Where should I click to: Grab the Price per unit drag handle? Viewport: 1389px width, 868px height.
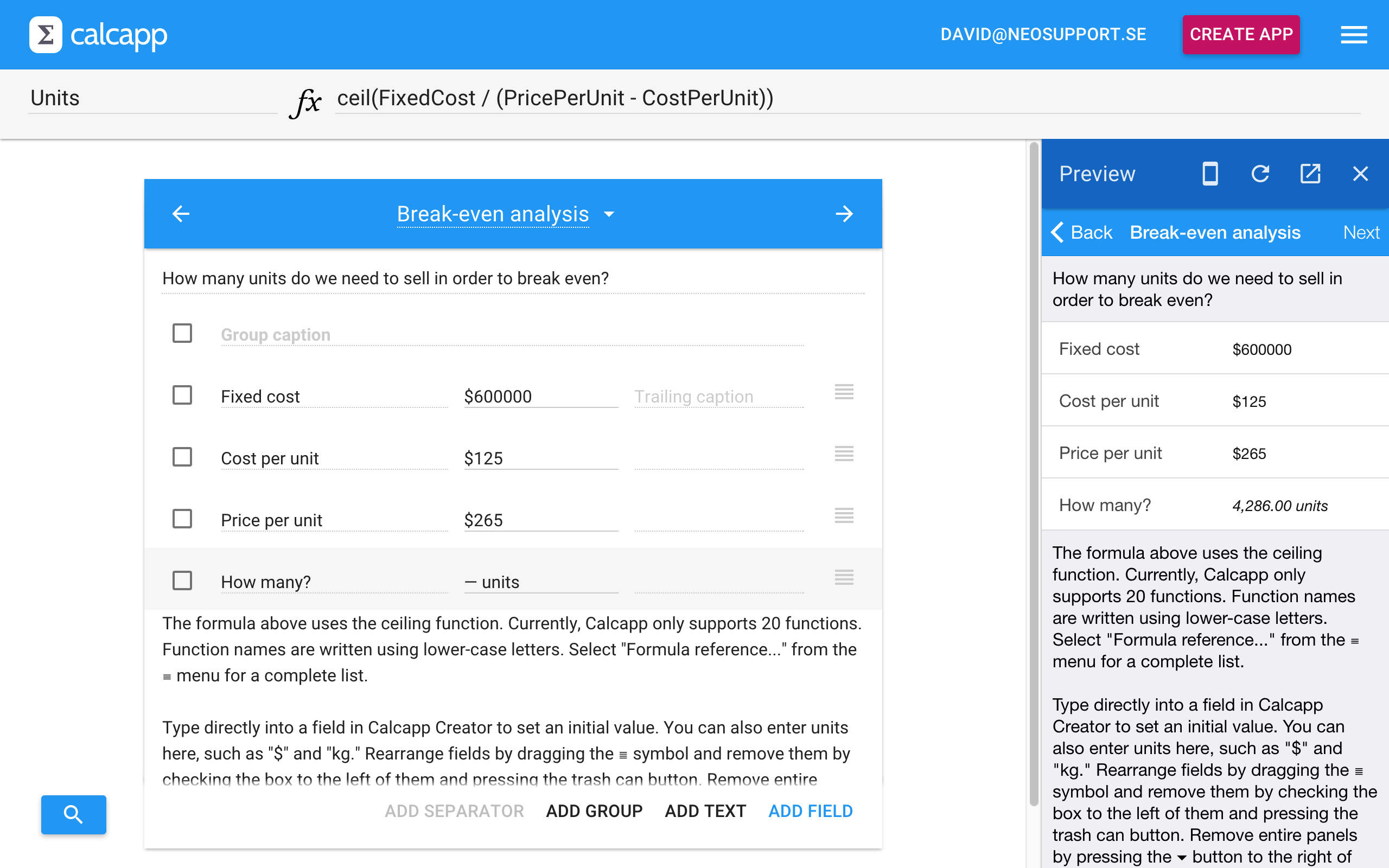[x=844, y=515]
